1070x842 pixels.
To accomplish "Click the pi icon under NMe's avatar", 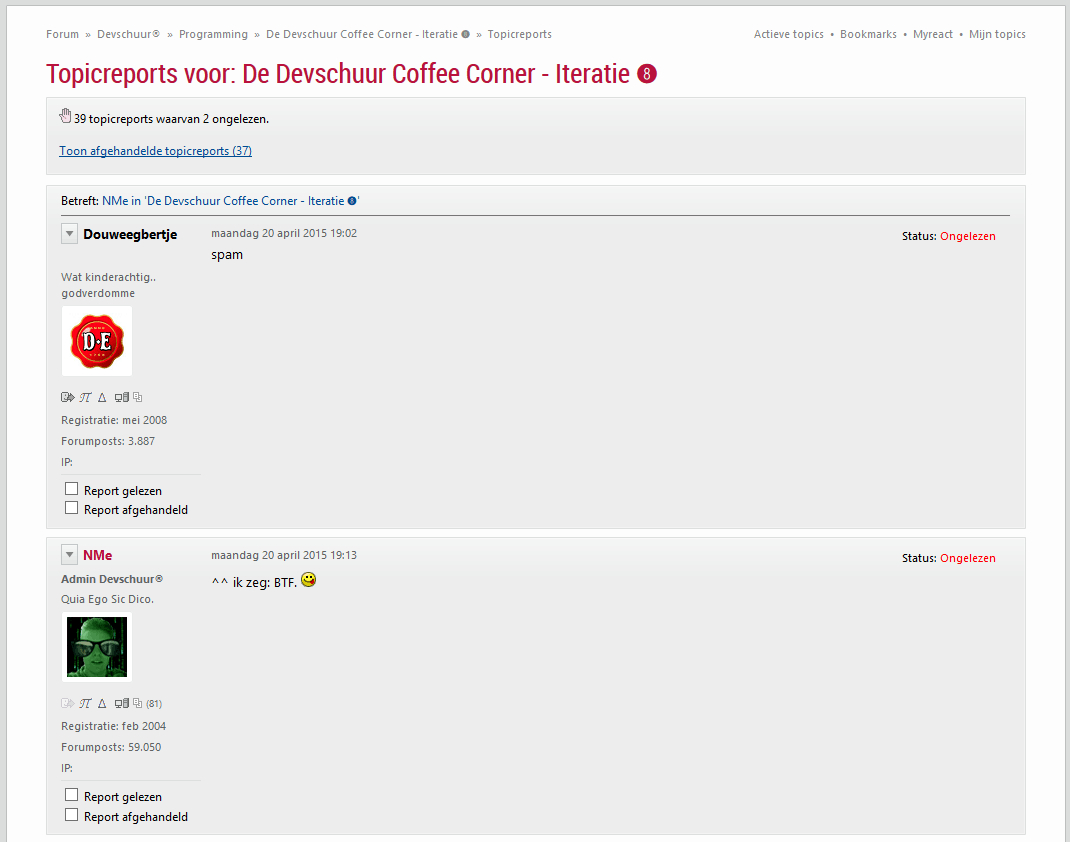I will click(x=85, y=703).
